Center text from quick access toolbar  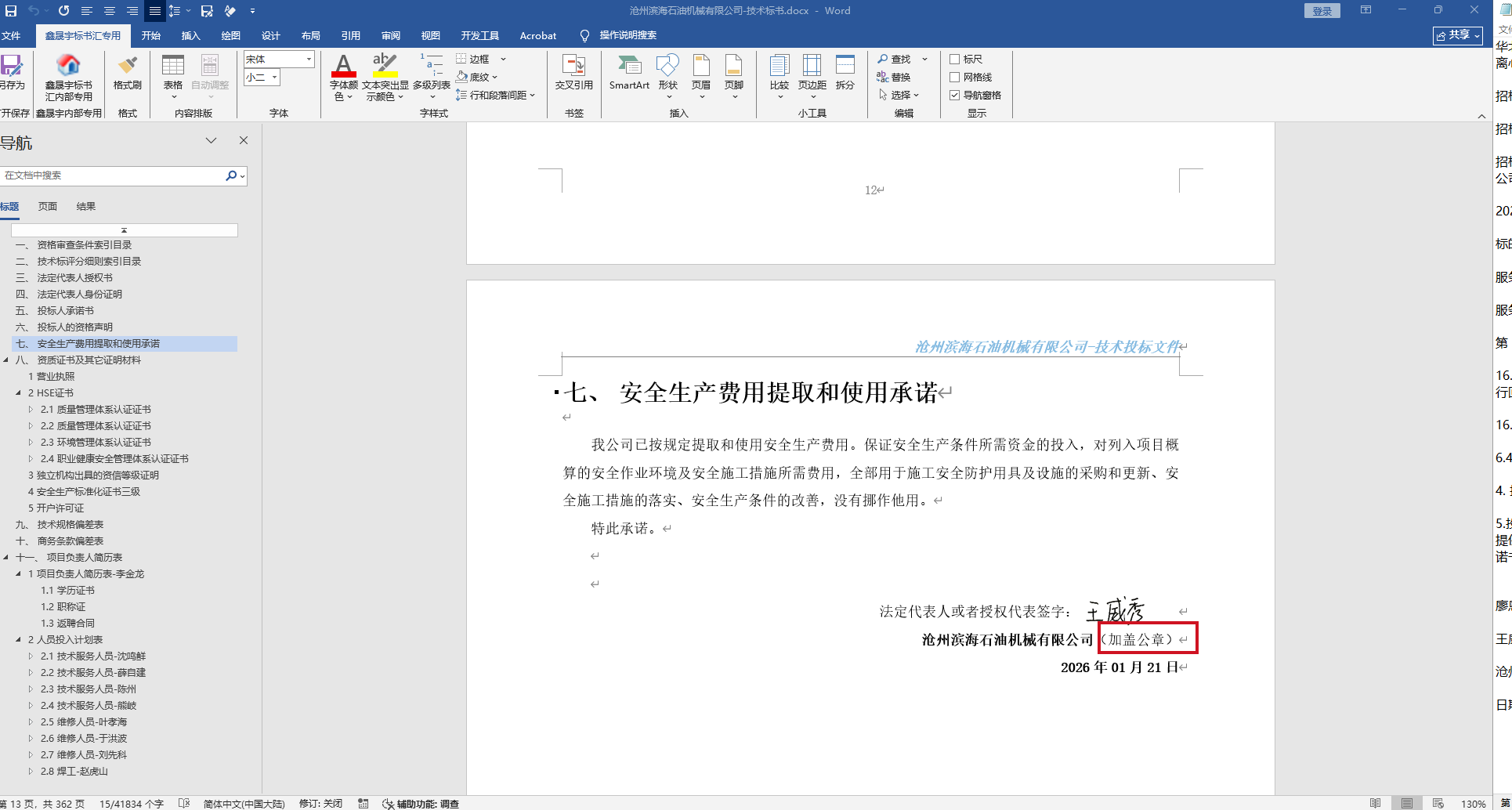click(109, 11)
